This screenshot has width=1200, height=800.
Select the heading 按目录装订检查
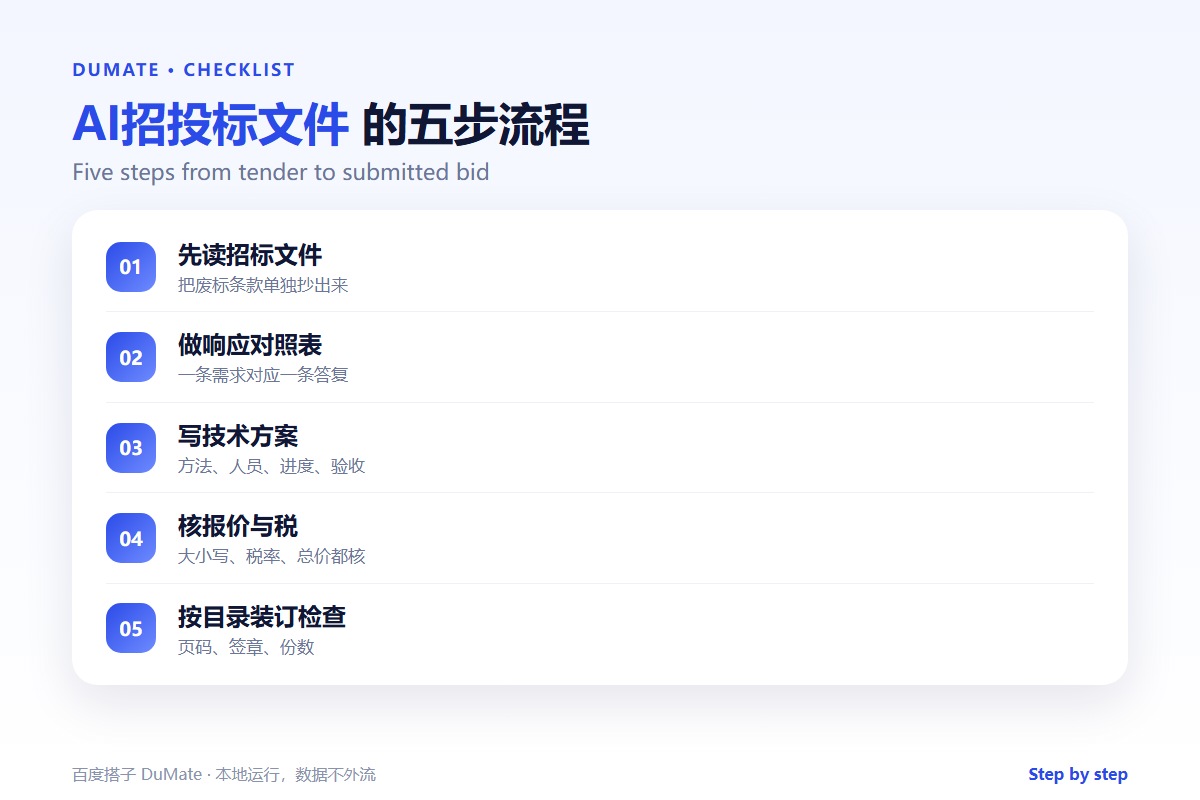coord(262,616)
